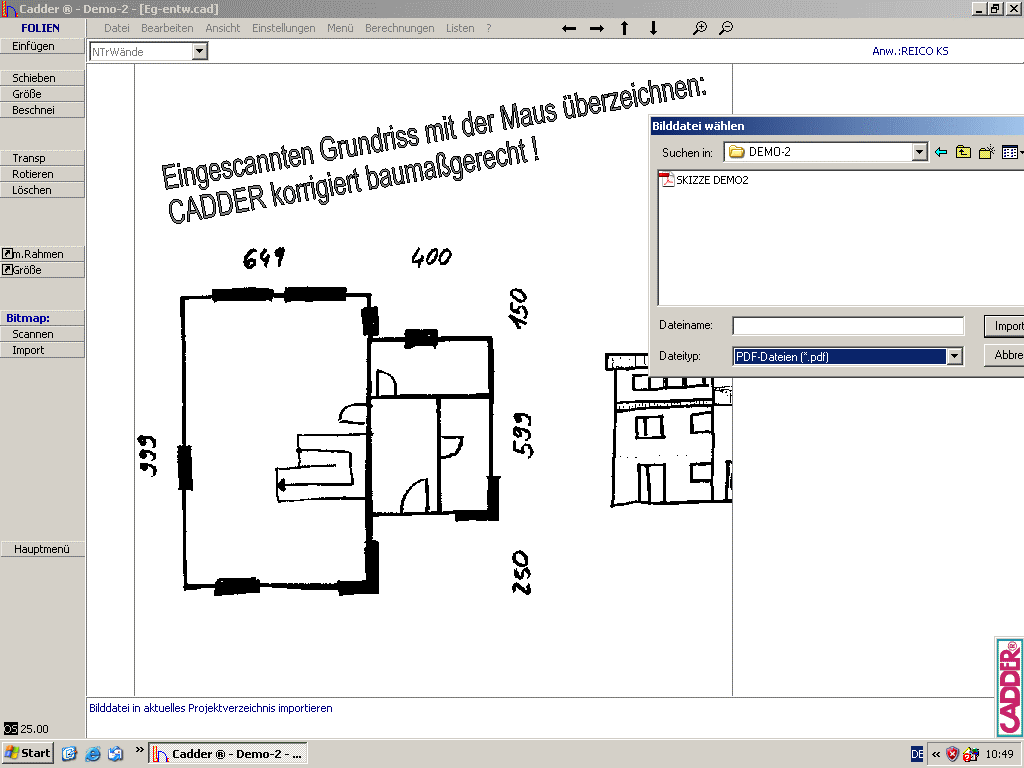1024x768 pixels.
Task: Click the CADDER logo at the bottom right
Action: 1010,687
